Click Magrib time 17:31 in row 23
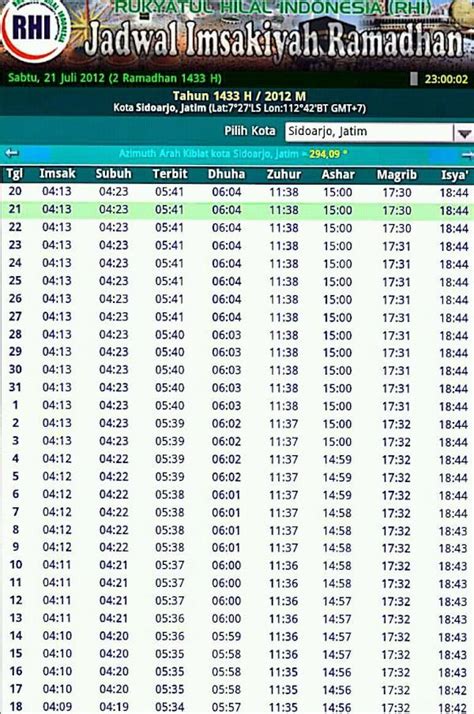Screen dimensions: 474x714 (x=397, y=246)
